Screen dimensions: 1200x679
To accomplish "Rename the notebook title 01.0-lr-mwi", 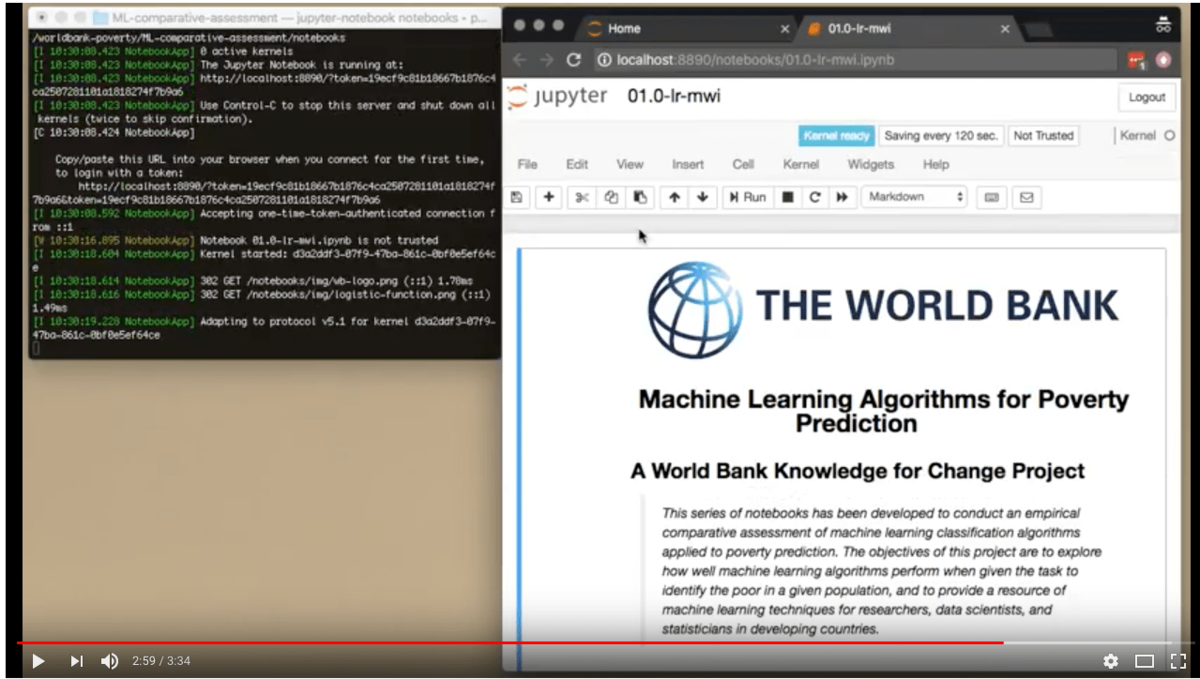I will coord(674,97).
